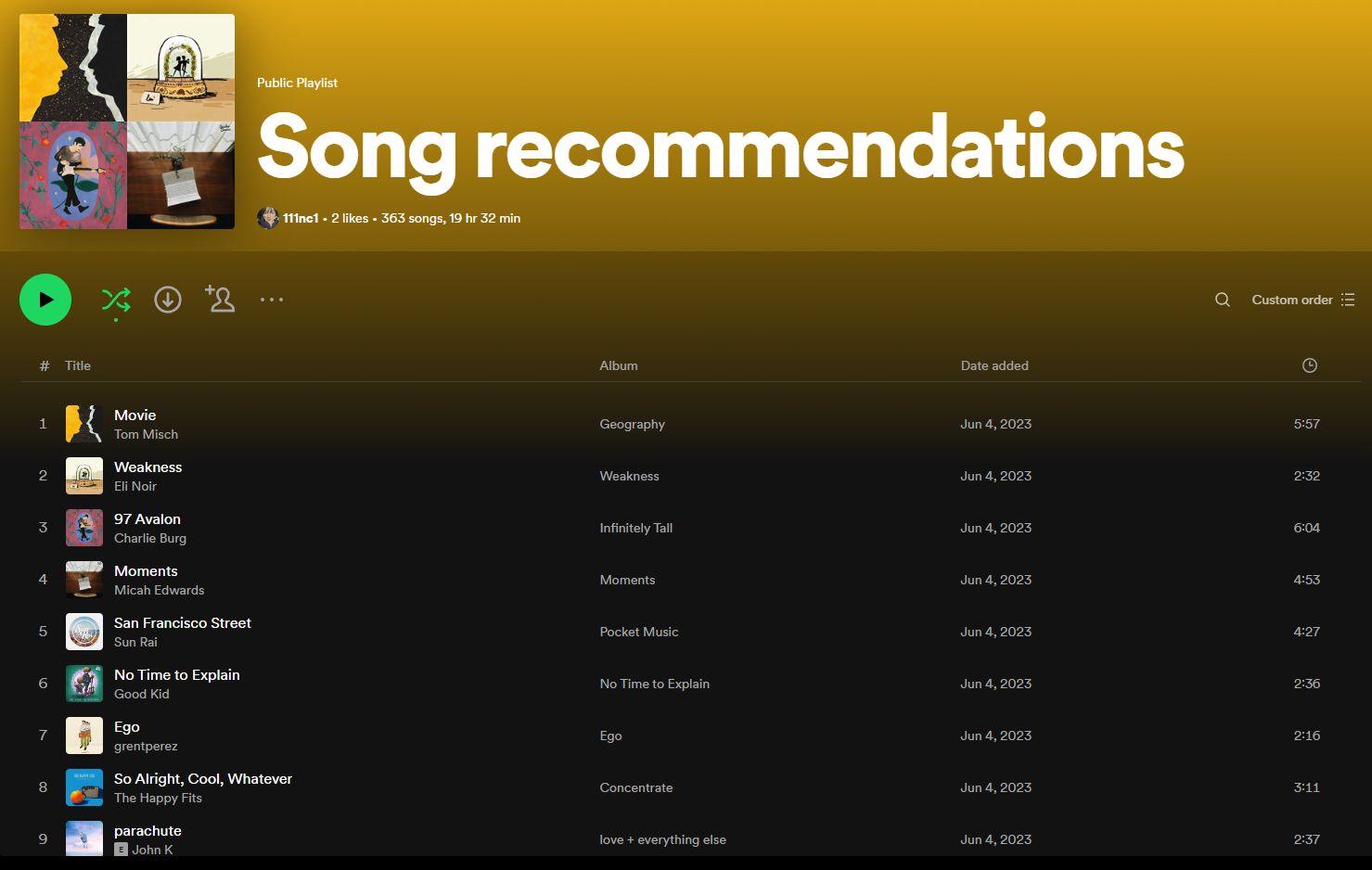This screenshot has width=1372, height=870.
Task: Open the playlist cover collage image
Action: coord(127,122)
